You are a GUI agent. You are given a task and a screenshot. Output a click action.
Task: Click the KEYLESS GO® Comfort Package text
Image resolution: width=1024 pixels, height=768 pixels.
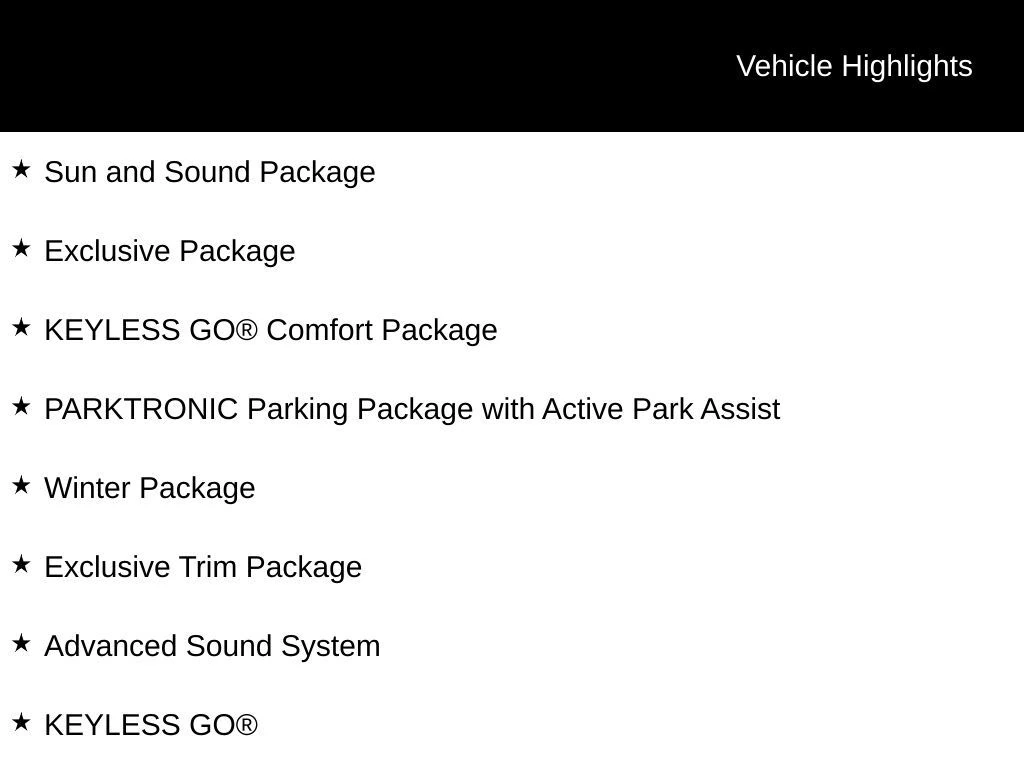click(x=270, y=330)
